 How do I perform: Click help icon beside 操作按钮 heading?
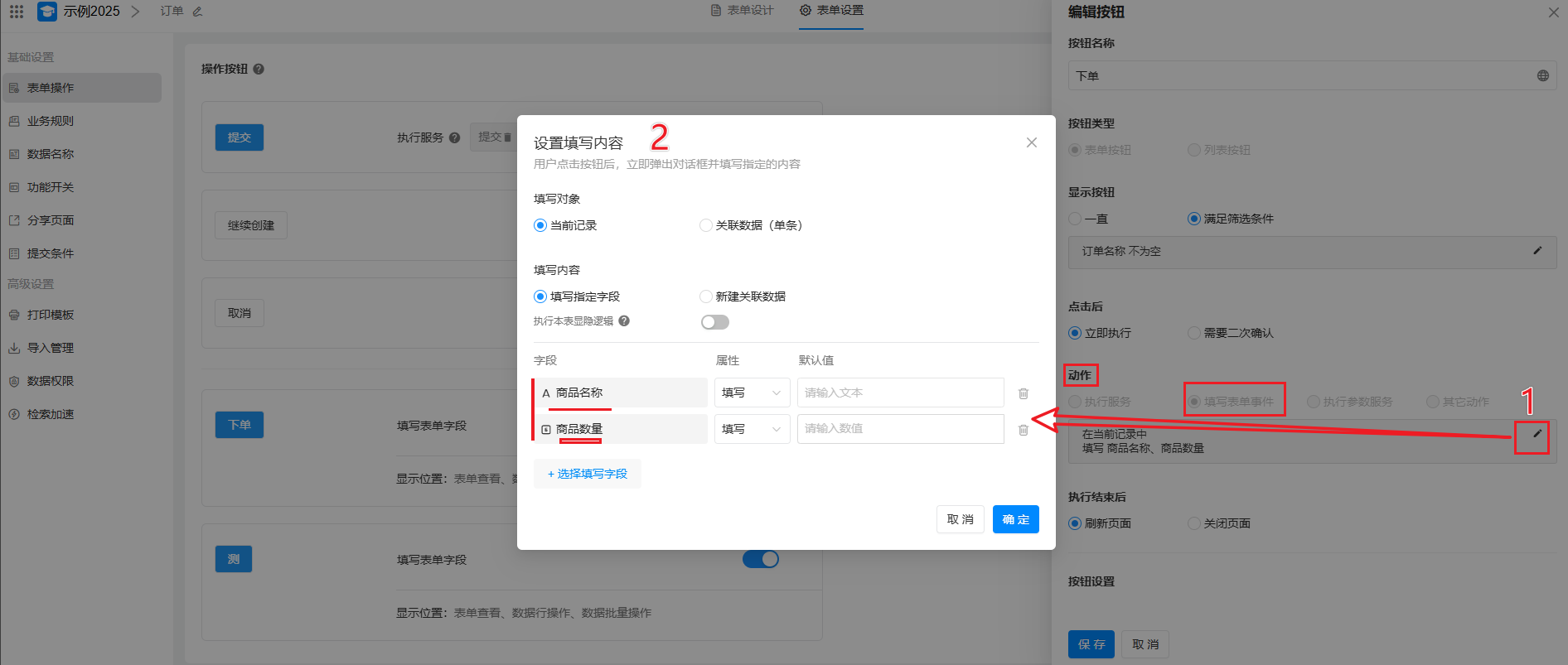(x=259, y=70)
